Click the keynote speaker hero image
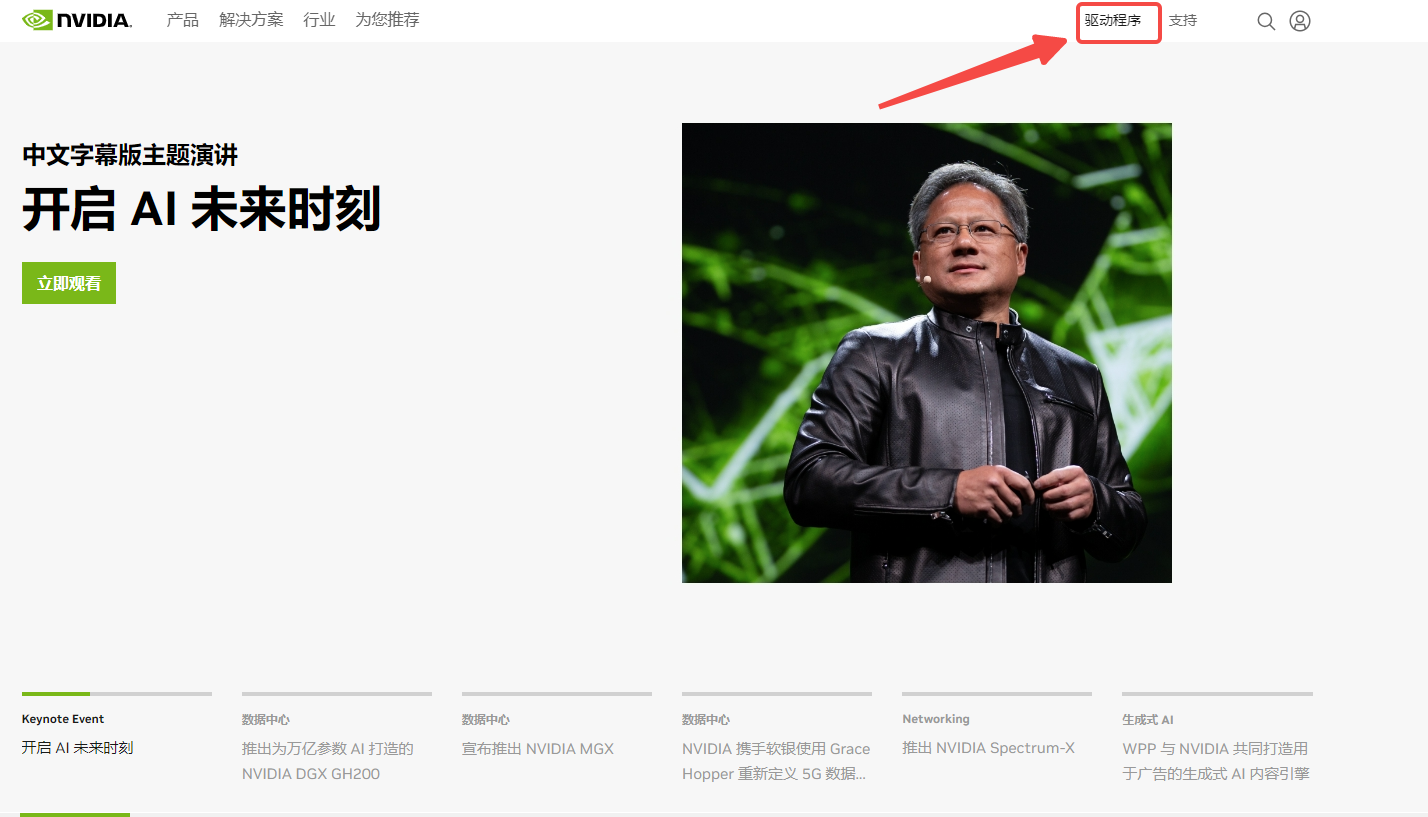Screen dimensions: 1428x817 tap(926, 352)
